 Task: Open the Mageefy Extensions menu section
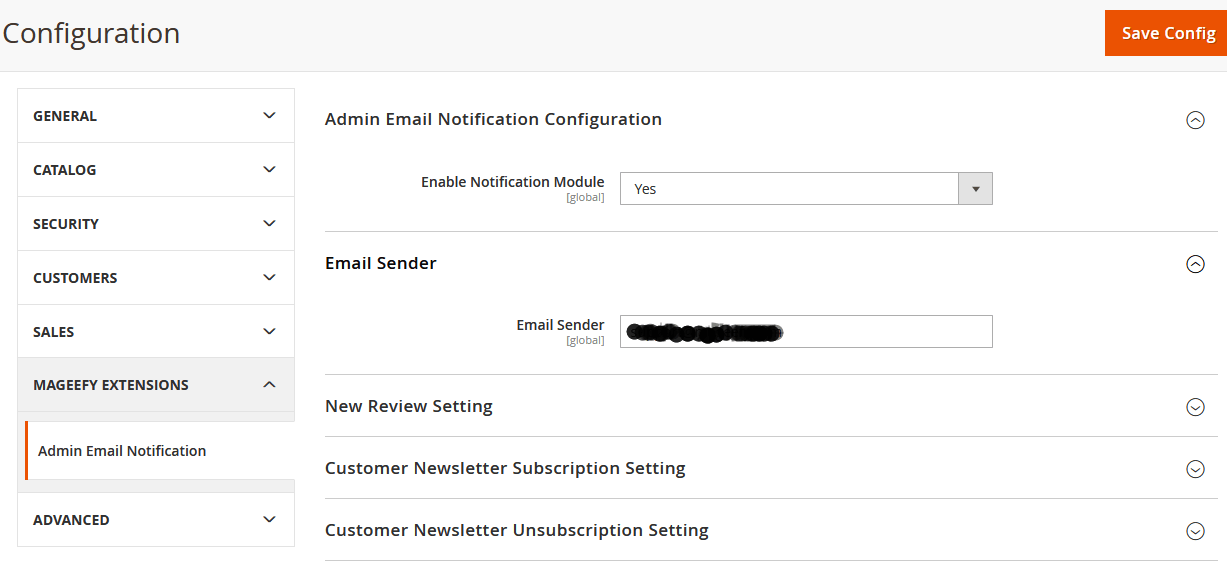tap(111, 385)
